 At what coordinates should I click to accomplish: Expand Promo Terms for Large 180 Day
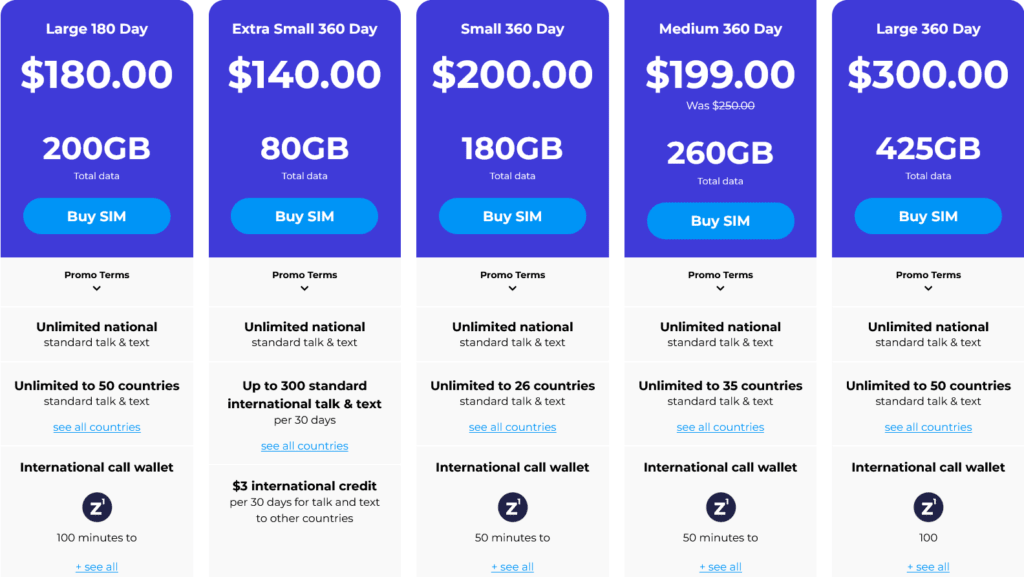(x=97, y=288)
